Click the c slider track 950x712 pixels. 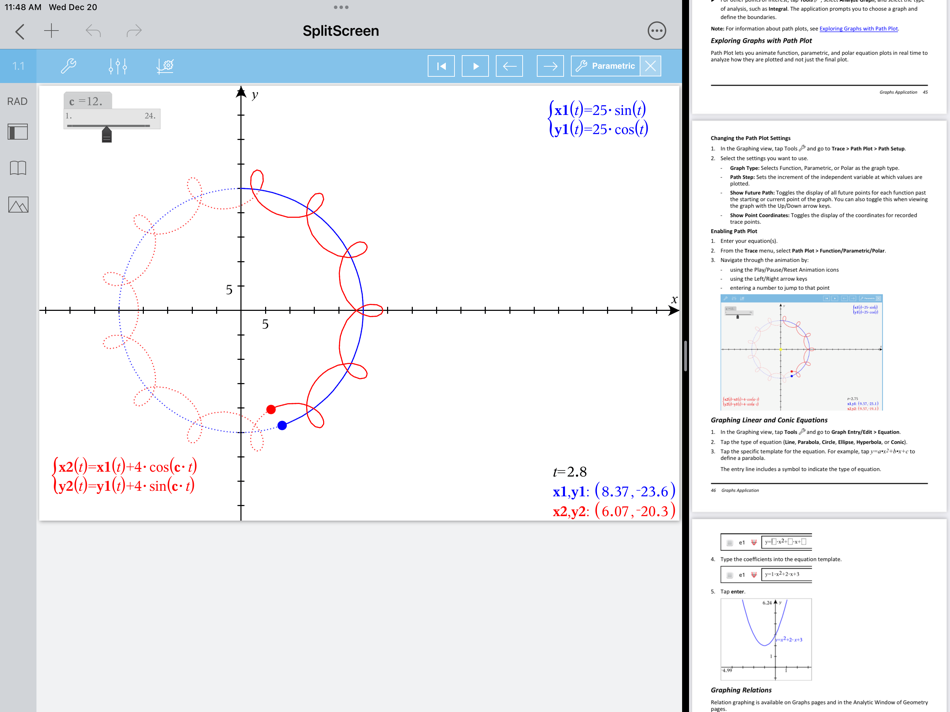pyautogui.click(x=108, y=126)
